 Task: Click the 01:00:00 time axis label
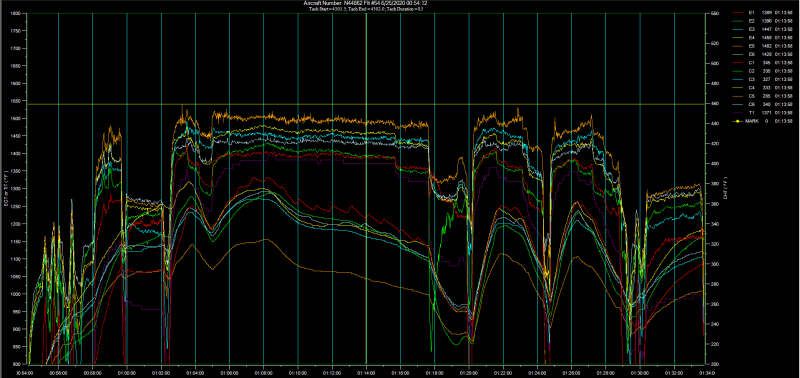tap(127, 373)
